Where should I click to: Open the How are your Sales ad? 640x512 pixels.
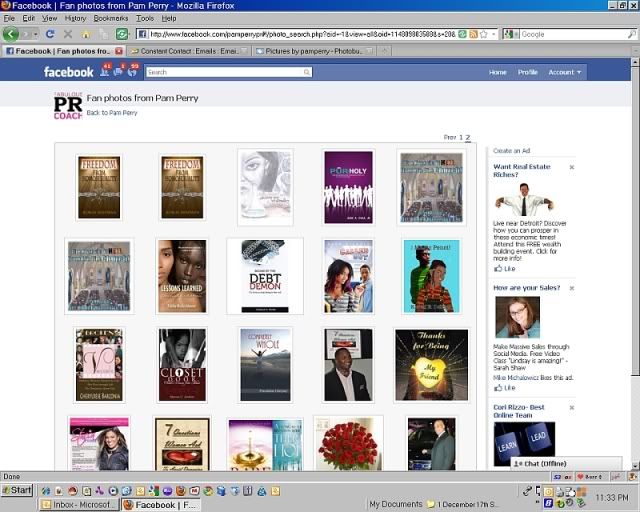(x=527, y=288)
